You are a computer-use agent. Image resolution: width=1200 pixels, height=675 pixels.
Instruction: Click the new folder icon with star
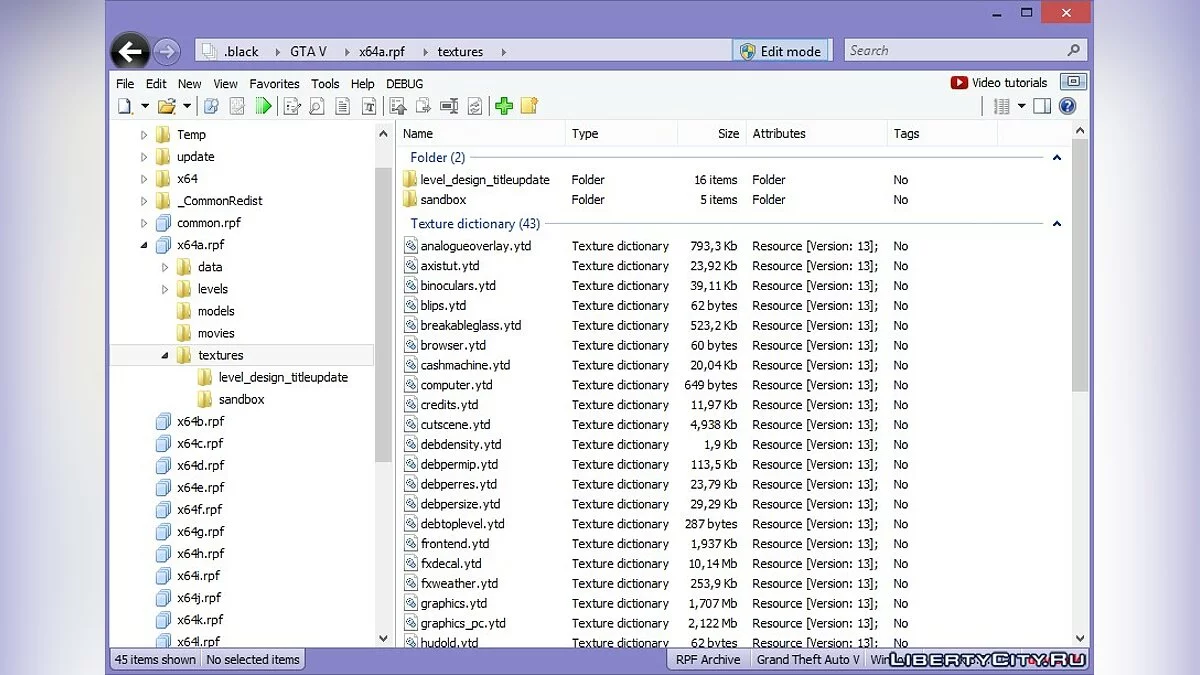529,106
